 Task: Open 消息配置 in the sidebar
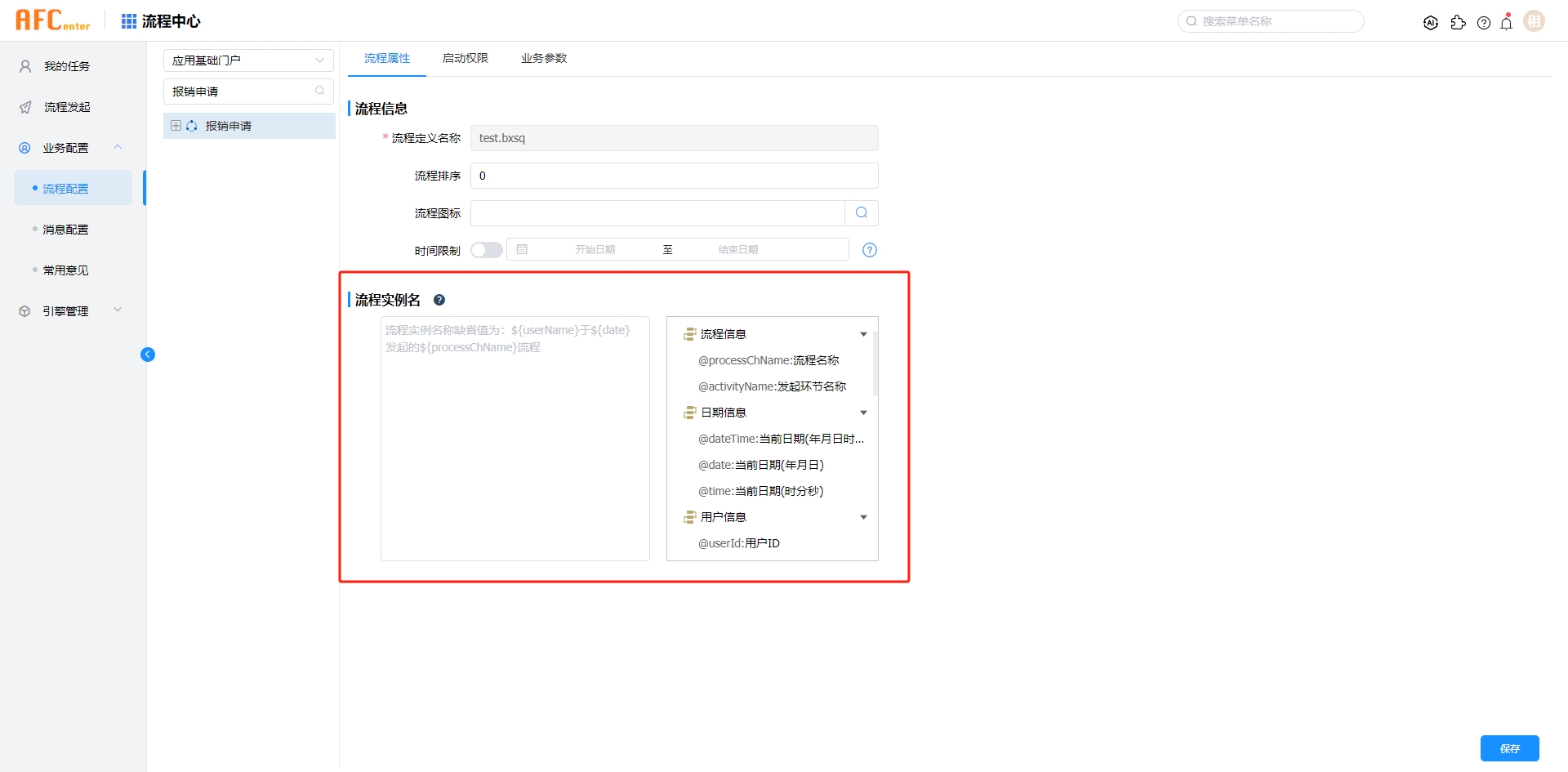(x=65, y=230)
